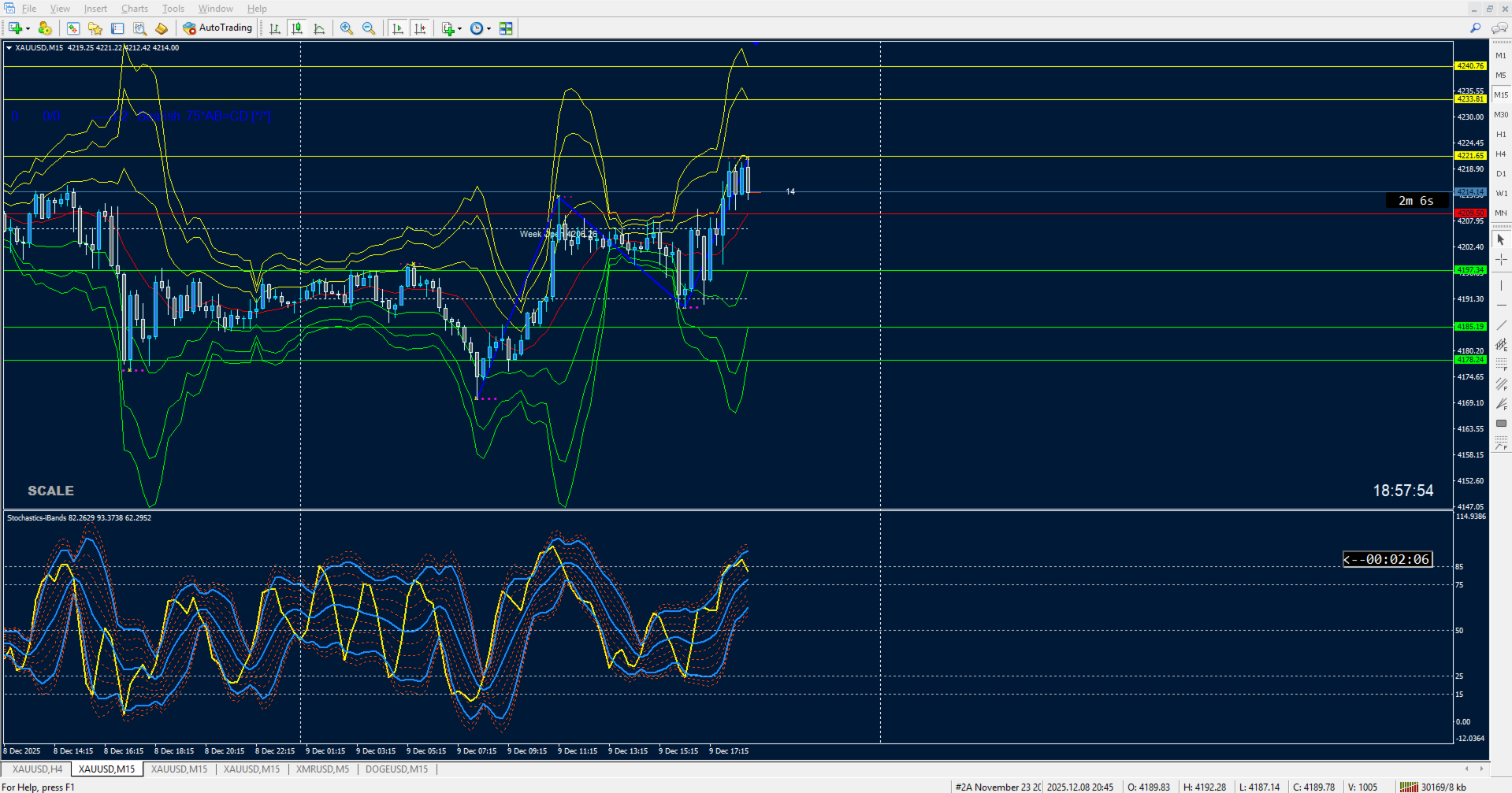This screenshot has height=793, width=1512.
Task: Click the search magnifier icon
Action: (x=1476, y=28)
